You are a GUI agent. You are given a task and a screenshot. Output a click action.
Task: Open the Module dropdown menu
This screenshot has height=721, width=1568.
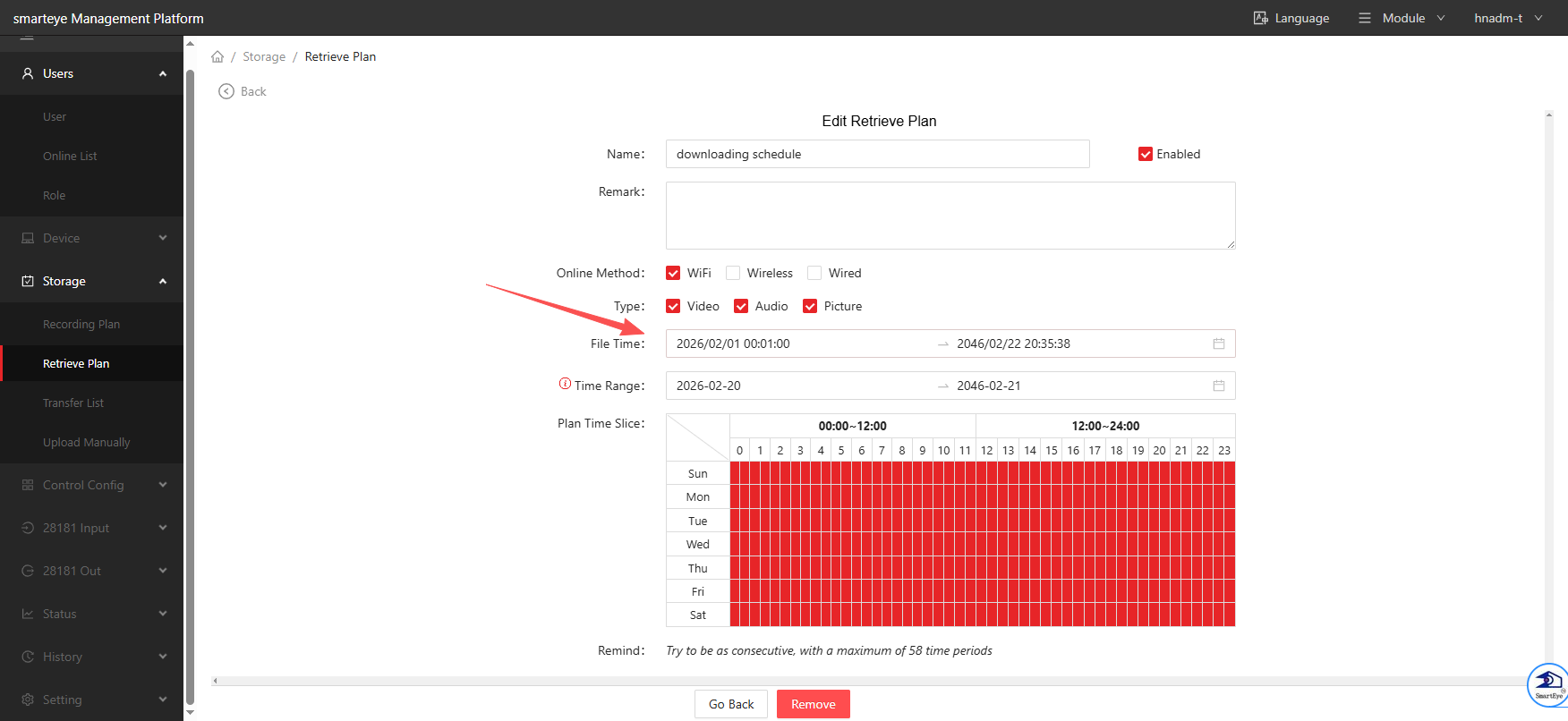[1402, 18]
